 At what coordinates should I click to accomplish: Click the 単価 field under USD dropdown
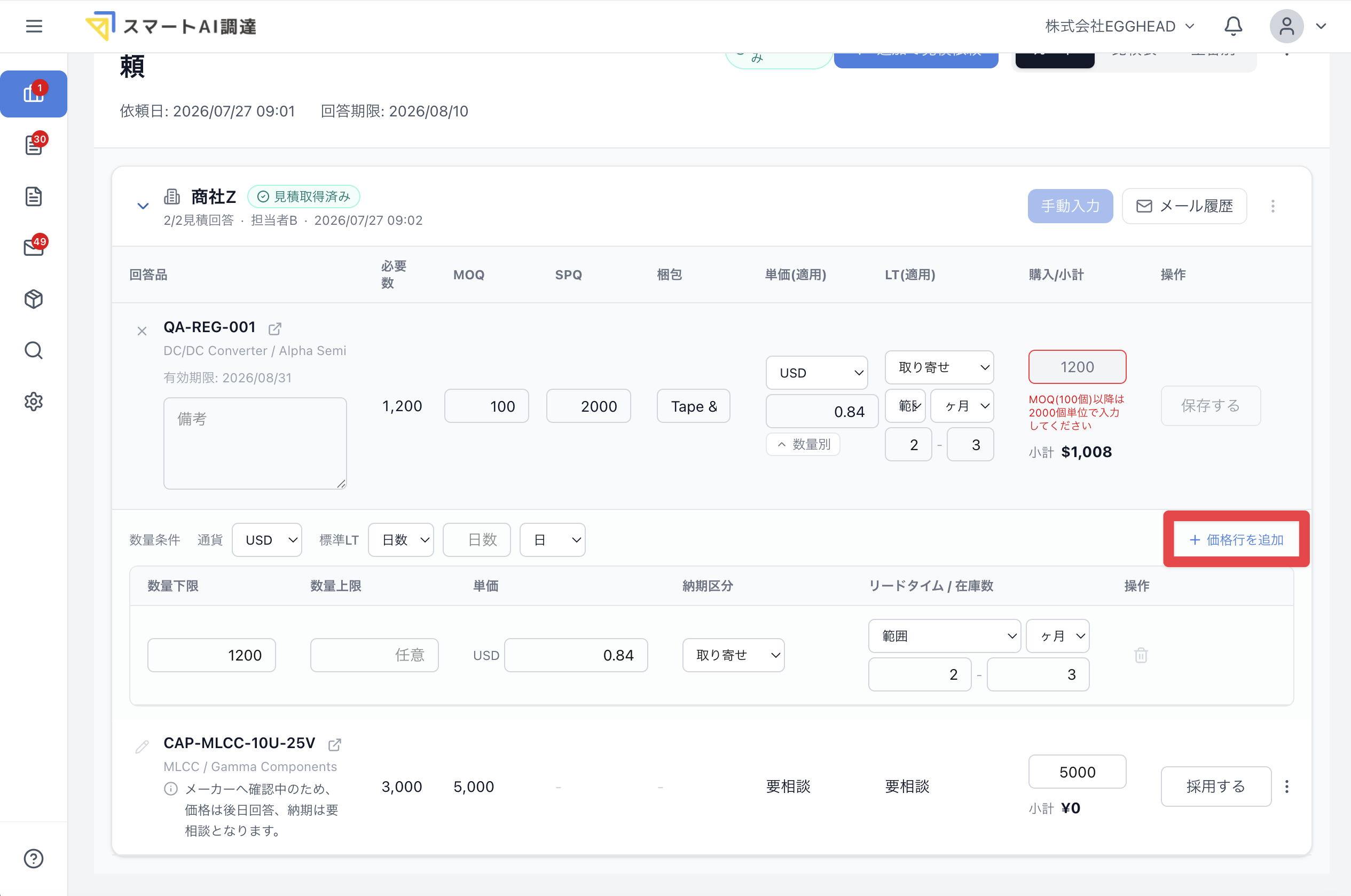coord(822,412)
